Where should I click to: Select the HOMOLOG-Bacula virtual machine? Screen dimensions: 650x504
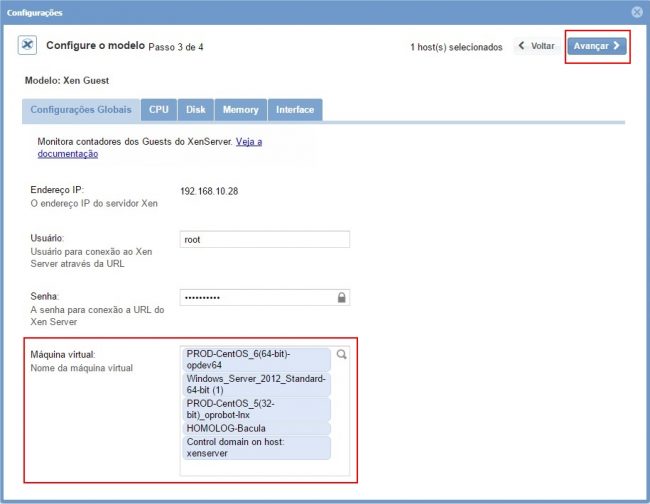coord(256,428)
